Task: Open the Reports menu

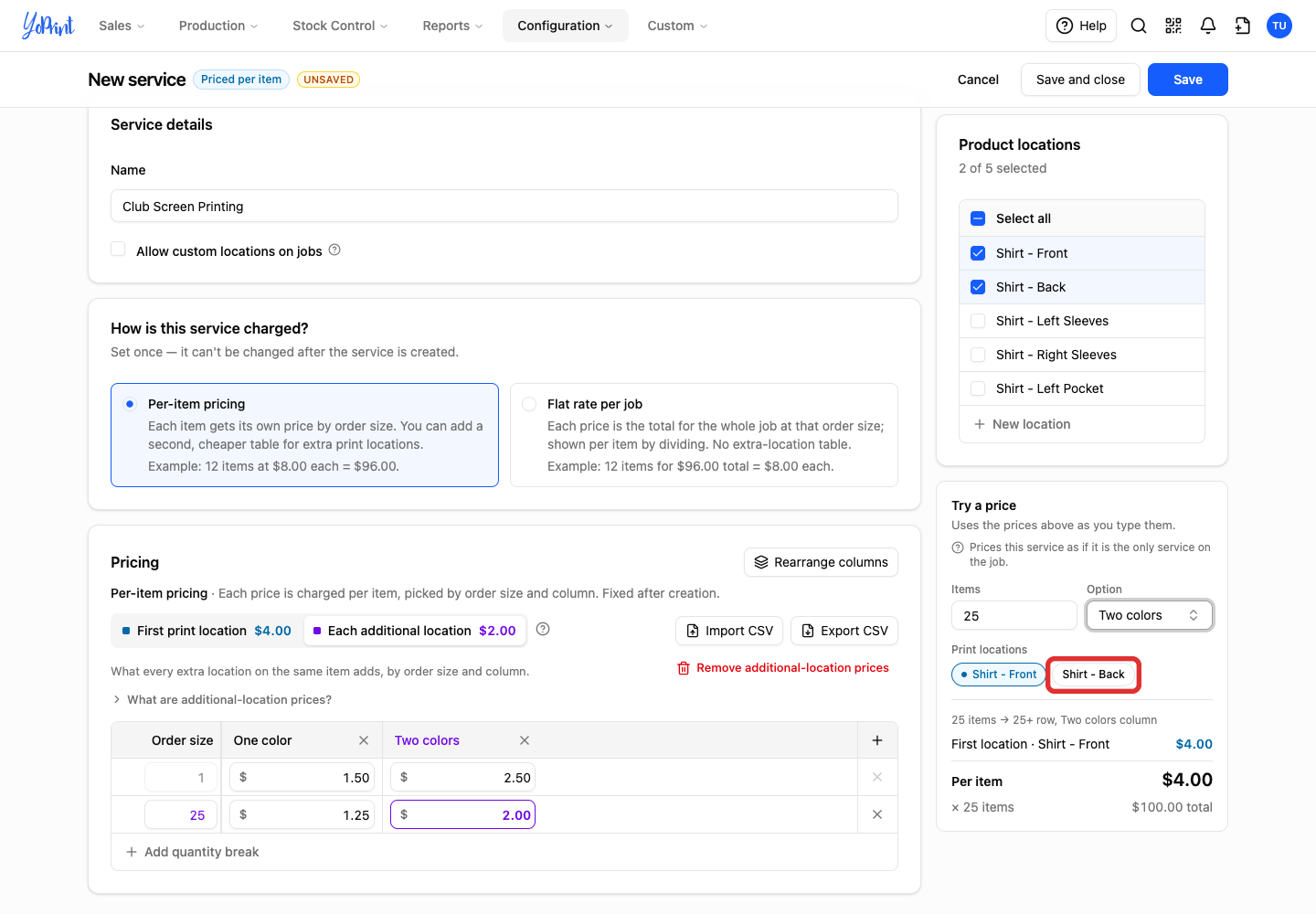Action: click(x=452, y=26)
